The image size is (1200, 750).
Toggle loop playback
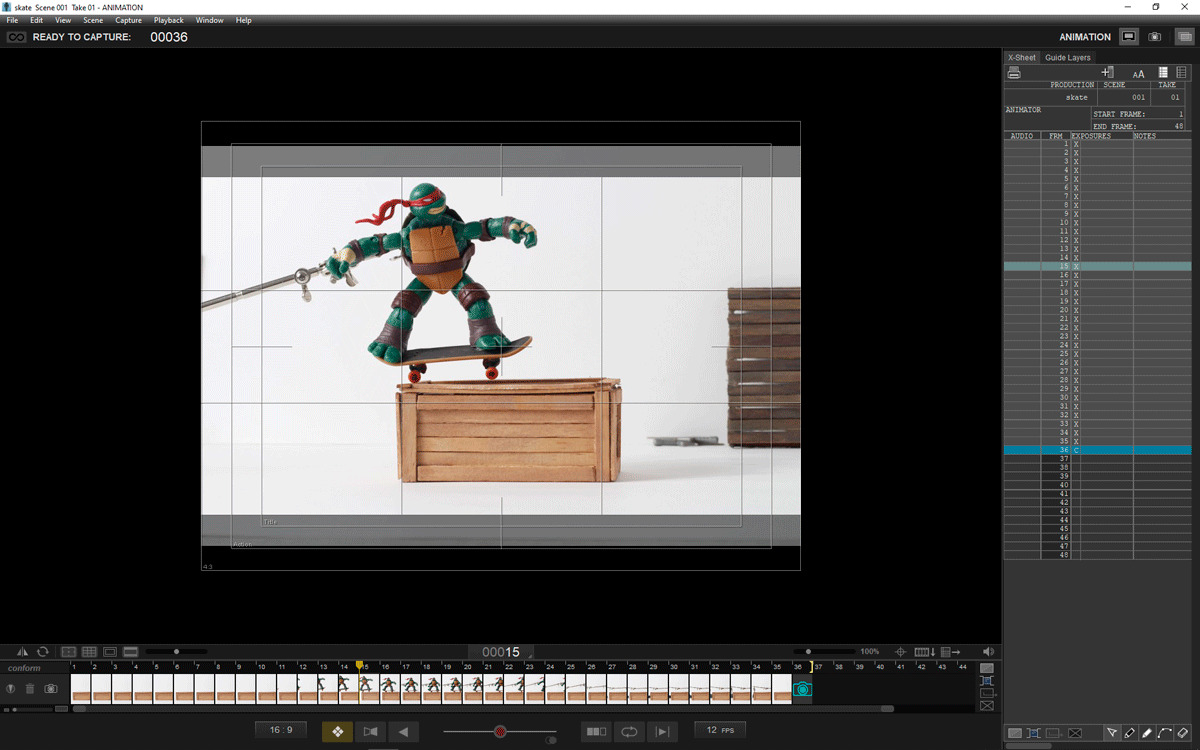tap(629, 731)
